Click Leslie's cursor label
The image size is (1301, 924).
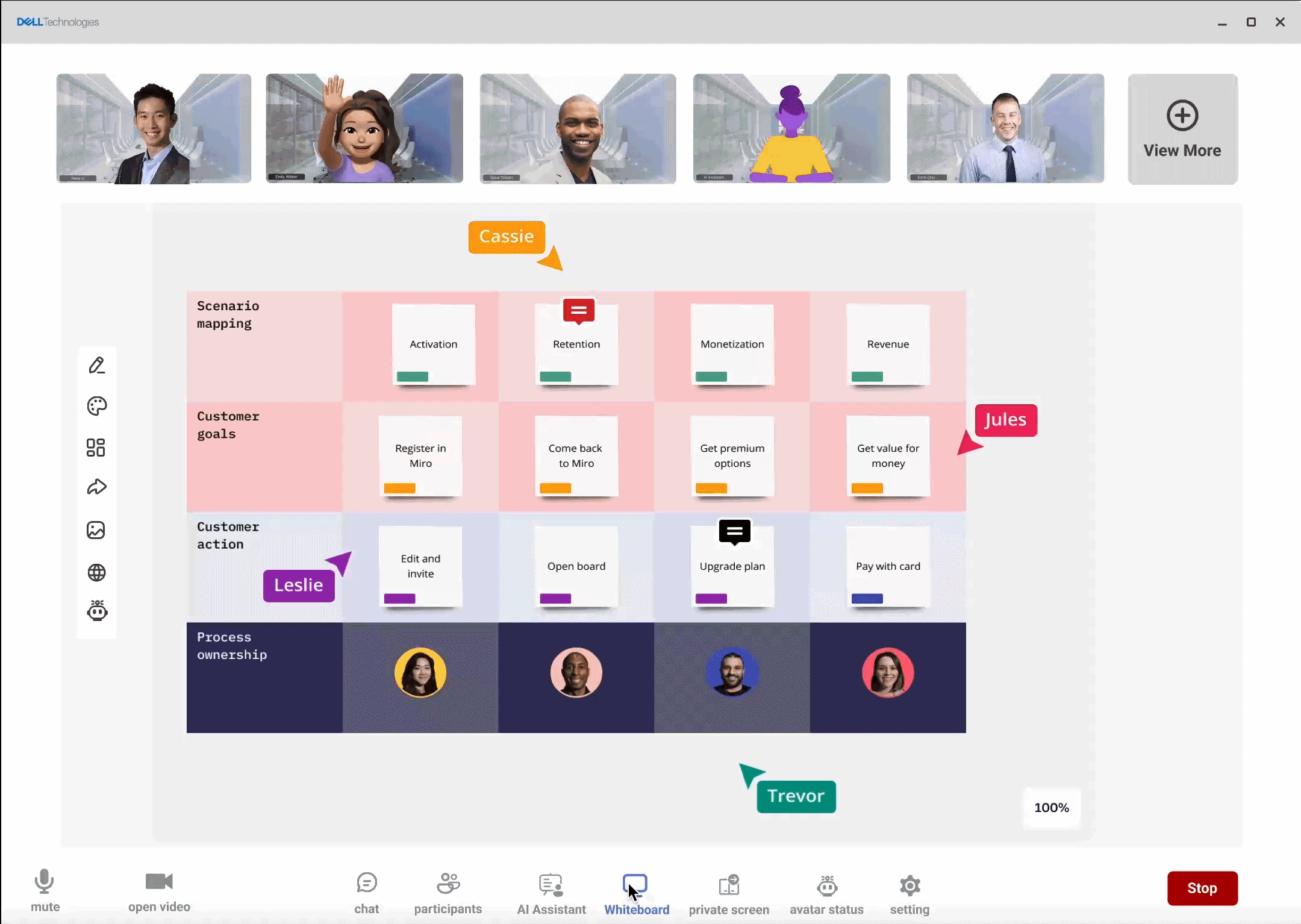click(299, 585)
